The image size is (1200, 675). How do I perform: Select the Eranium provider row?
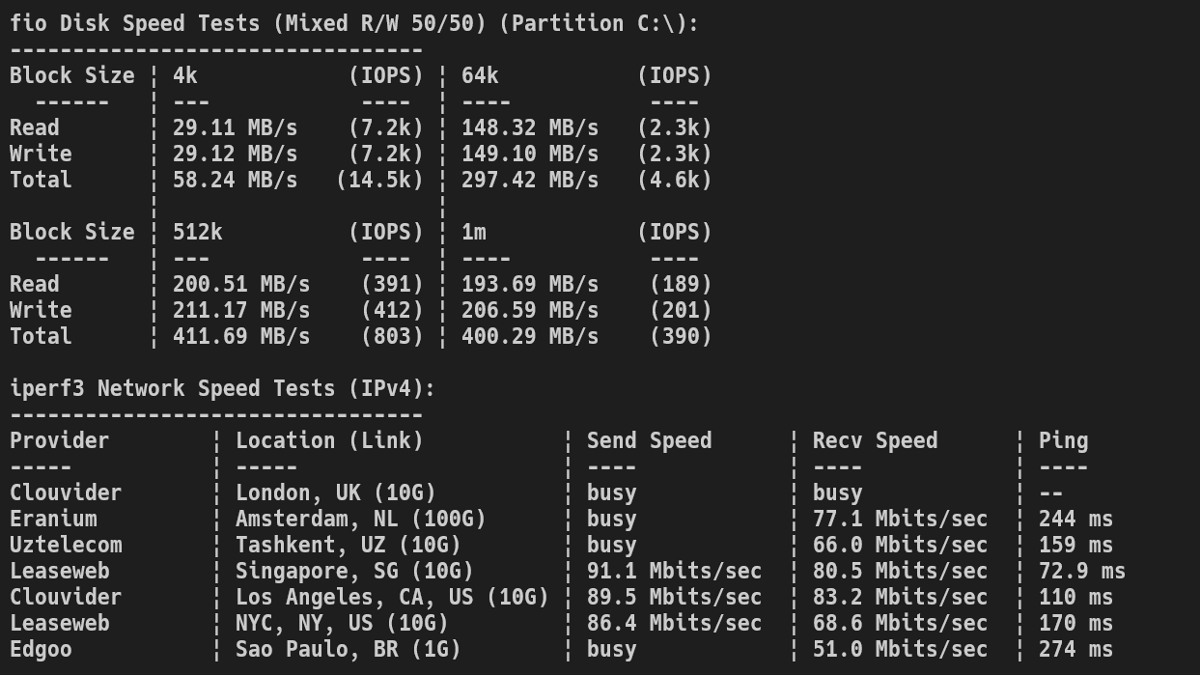561,519
